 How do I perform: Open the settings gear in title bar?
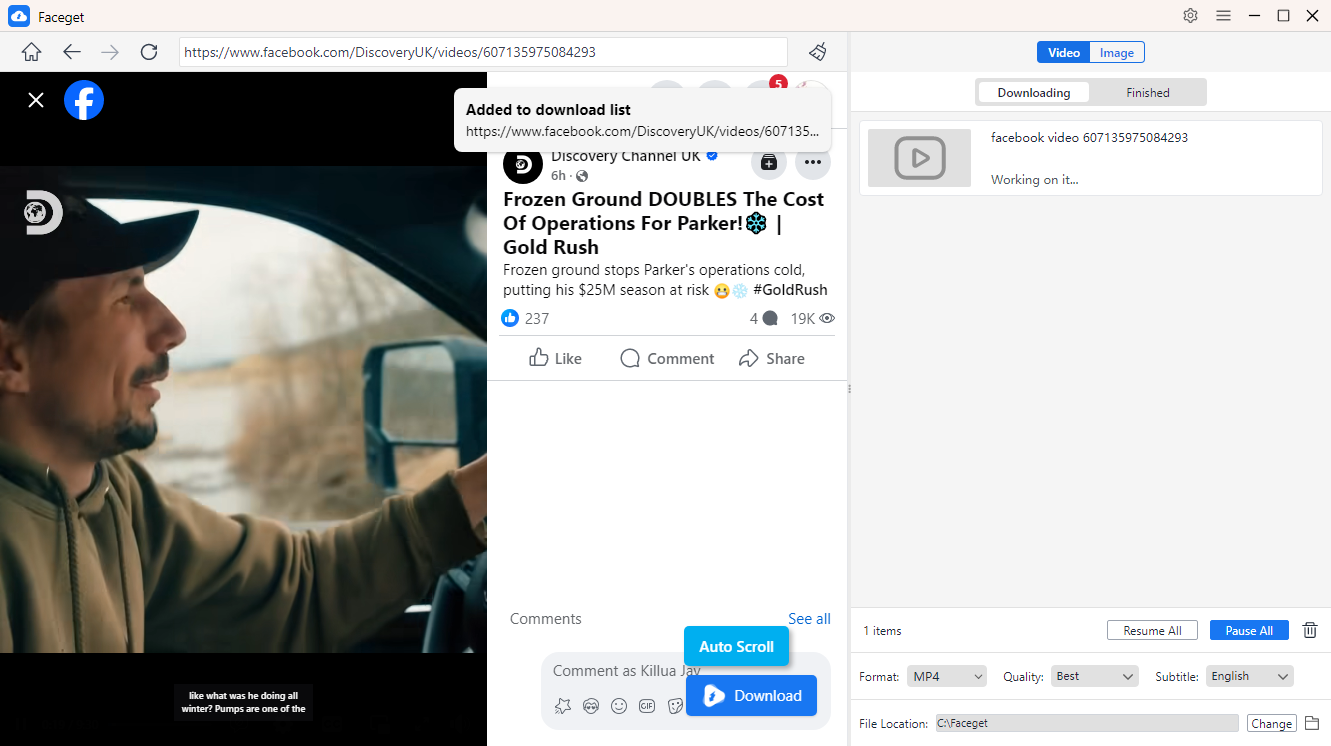coord(1190,15)
